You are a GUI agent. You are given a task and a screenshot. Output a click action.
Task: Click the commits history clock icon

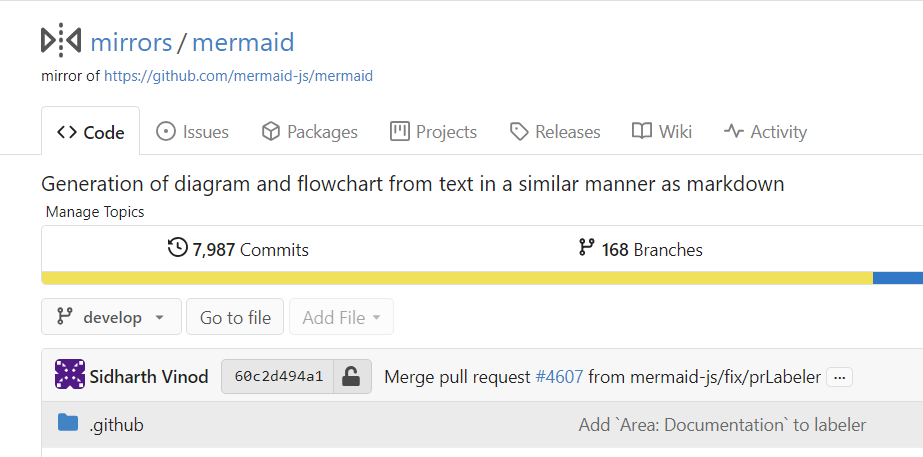177,248
